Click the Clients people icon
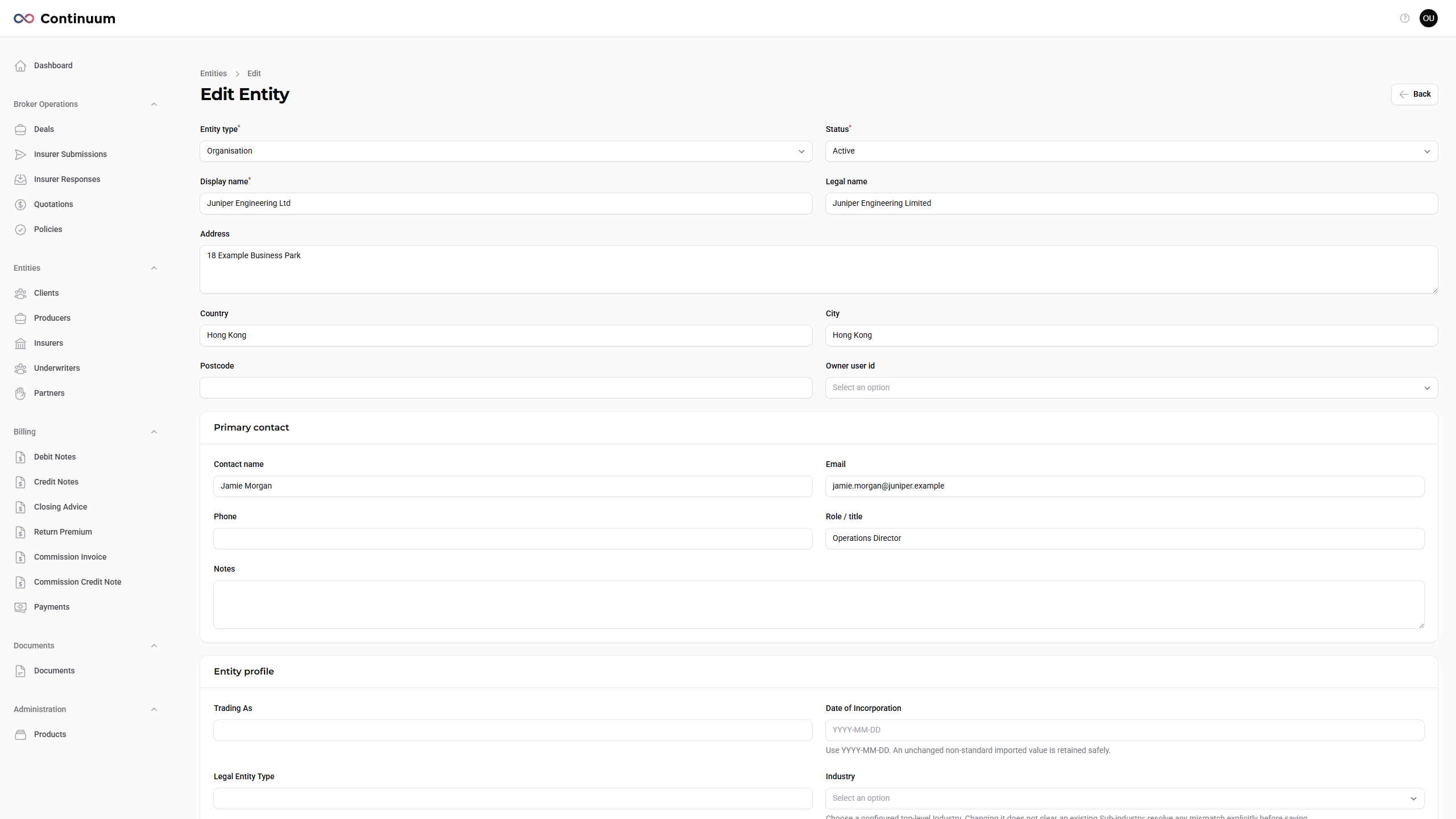1456x819 pixels. tap(20, 293)
